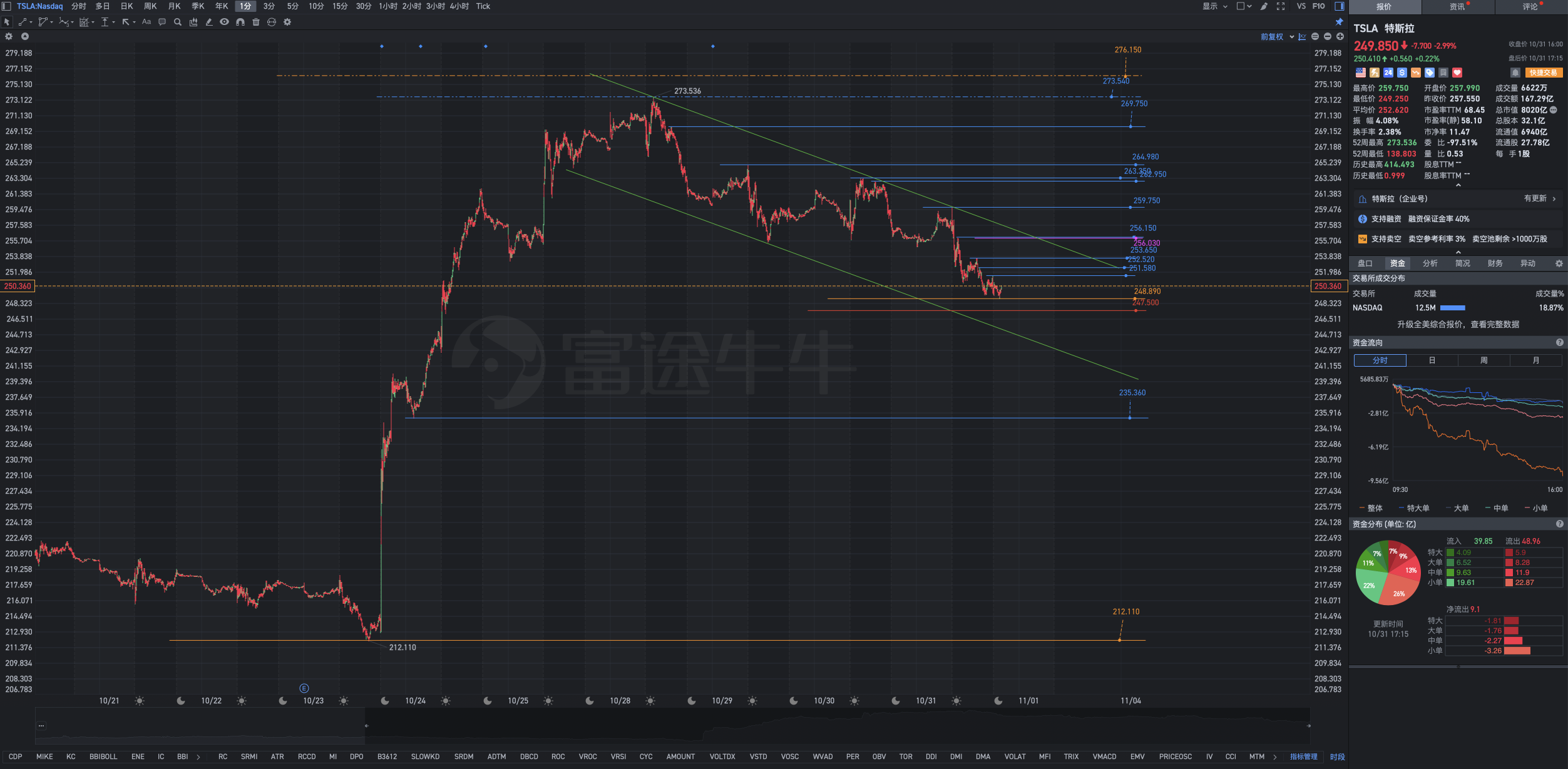Open chart indicator settings gear below toolbar
1568x769 pixels.
[x=9, y=36]
